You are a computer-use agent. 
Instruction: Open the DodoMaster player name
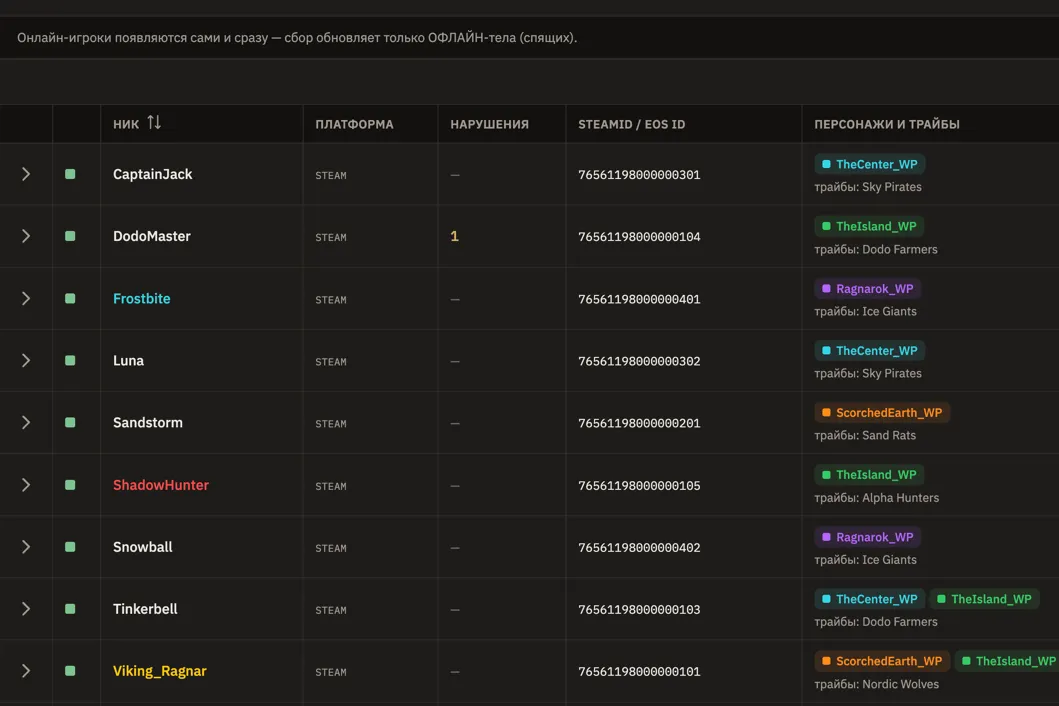point(152,236)
